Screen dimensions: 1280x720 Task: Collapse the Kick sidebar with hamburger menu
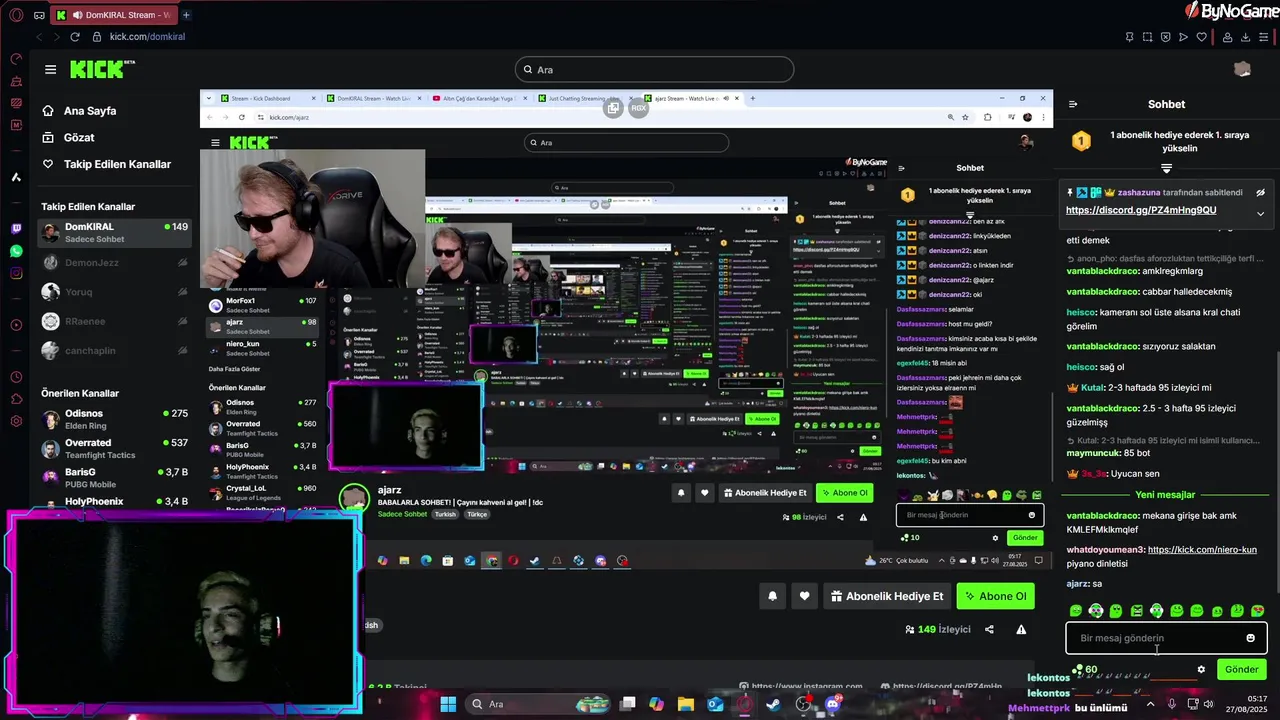pyautogui.click(x=50, y=69)
